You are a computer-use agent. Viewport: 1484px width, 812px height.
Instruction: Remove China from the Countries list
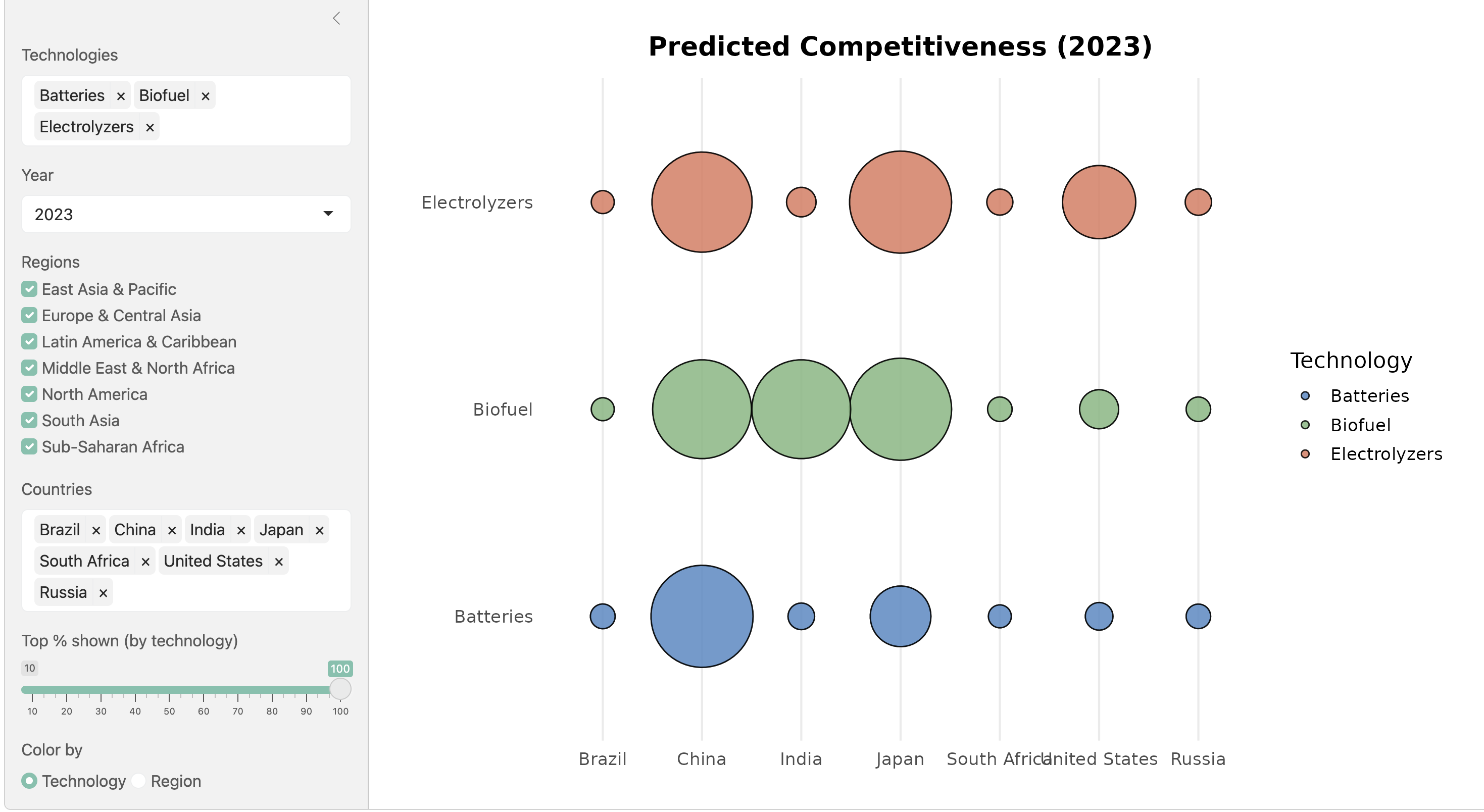(172, 530)
